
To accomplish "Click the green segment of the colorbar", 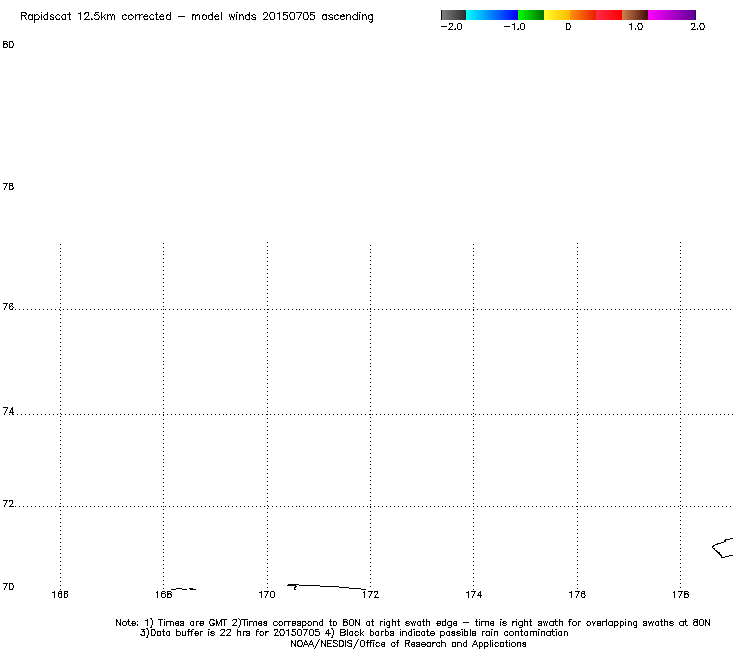I will pyautogui.click(x=531, y=15).
